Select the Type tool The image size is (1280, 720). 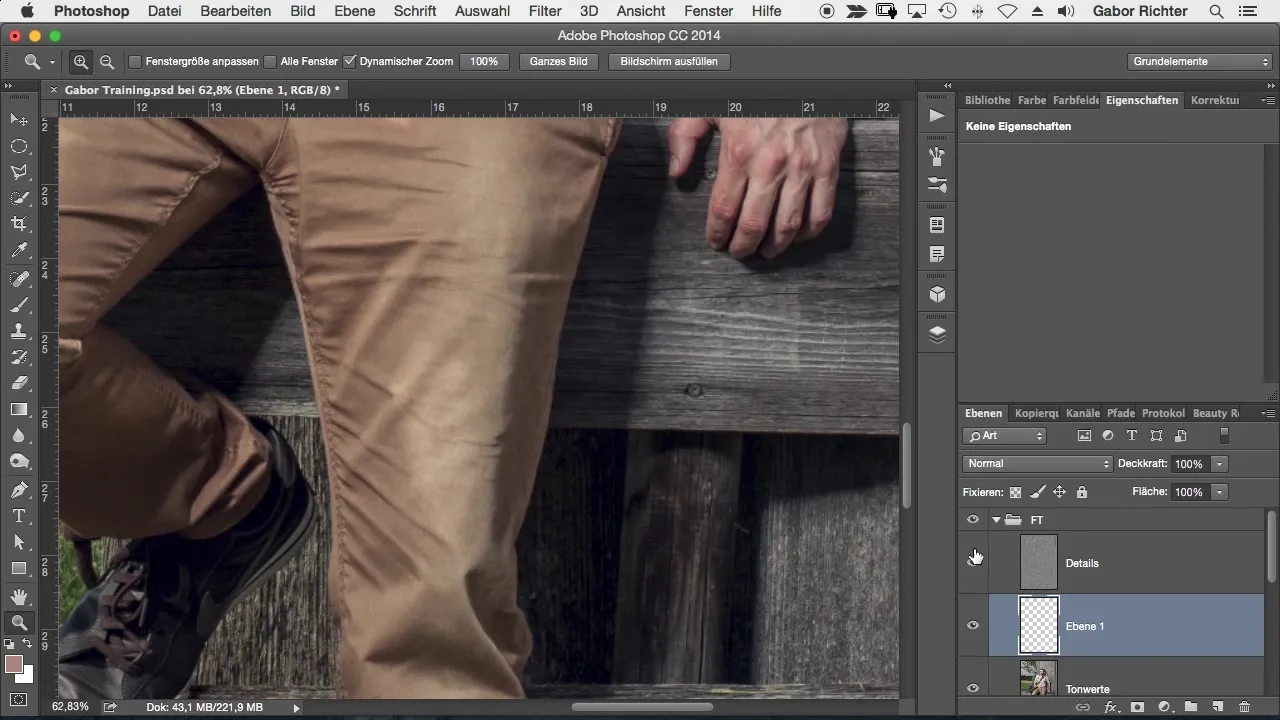19,516
